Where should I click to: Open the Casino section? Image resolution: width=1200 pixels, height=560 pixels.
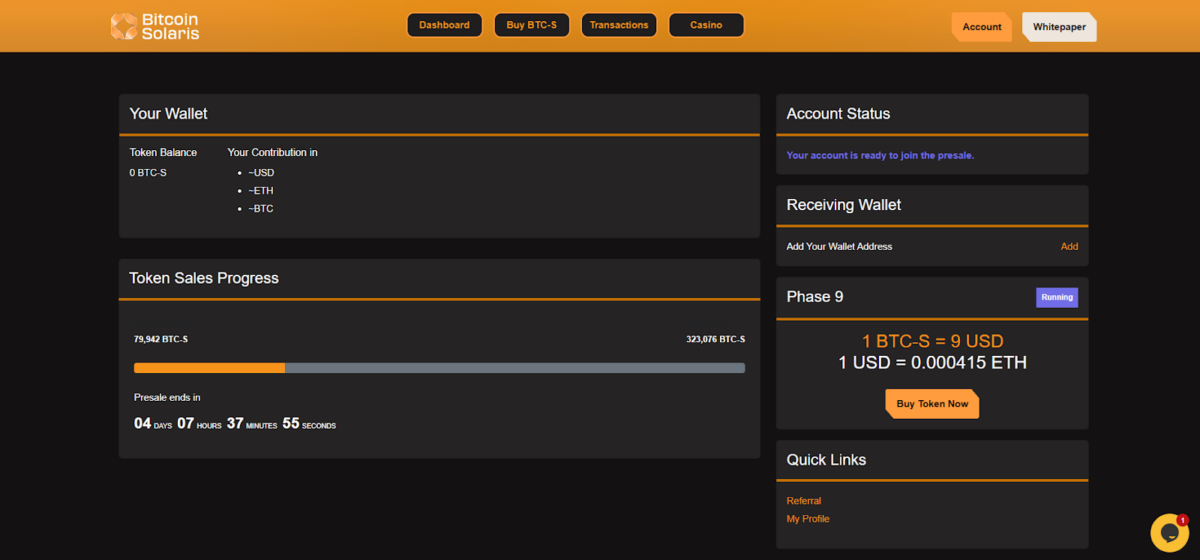(706, 25)
